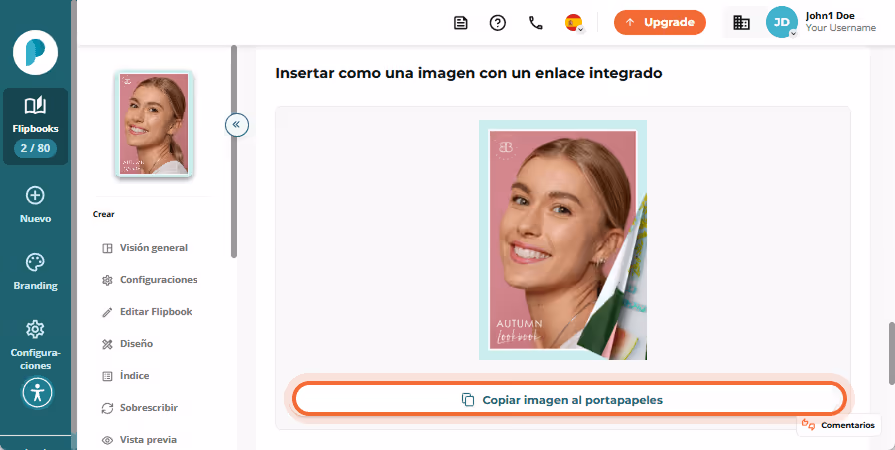
Task: Open Branding palette icon
Action: click(35, 263)
